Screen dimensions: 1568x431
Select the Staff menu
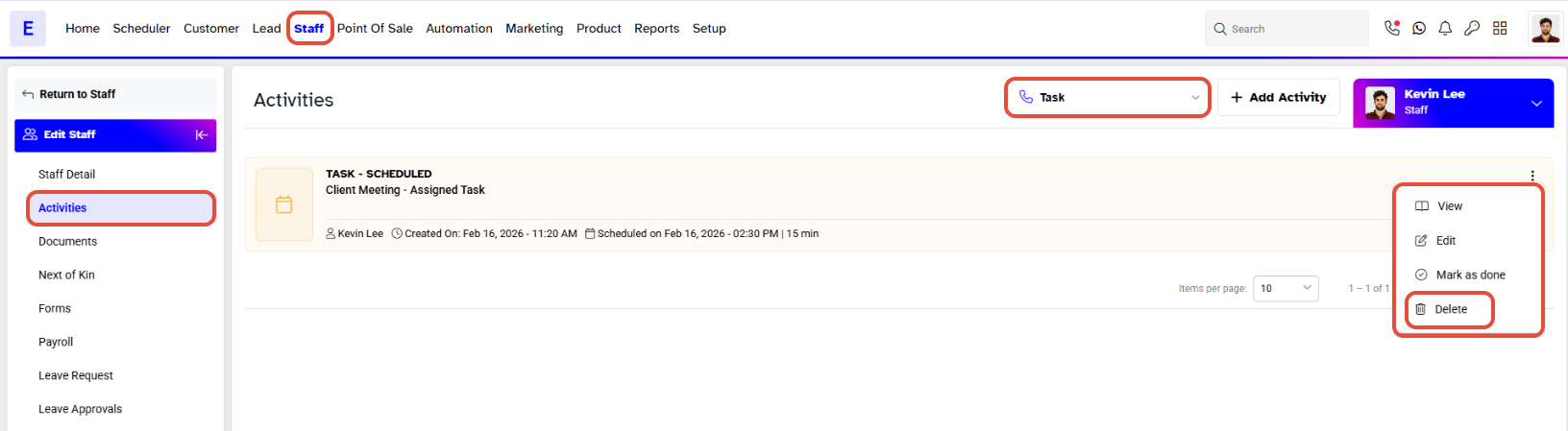pos(309,29)
